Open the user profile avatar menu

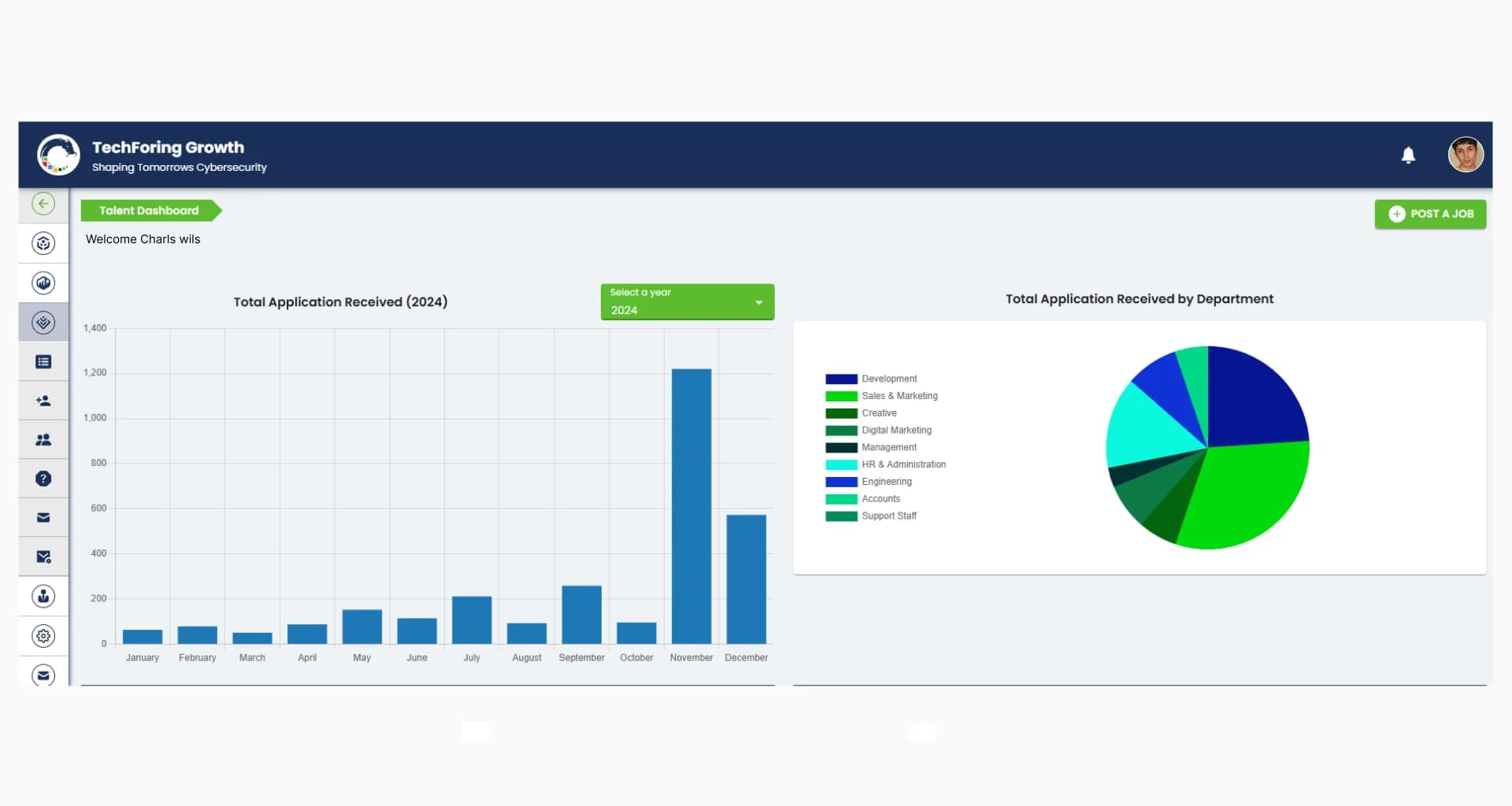pyautogui.click(x=1465, y=154)
